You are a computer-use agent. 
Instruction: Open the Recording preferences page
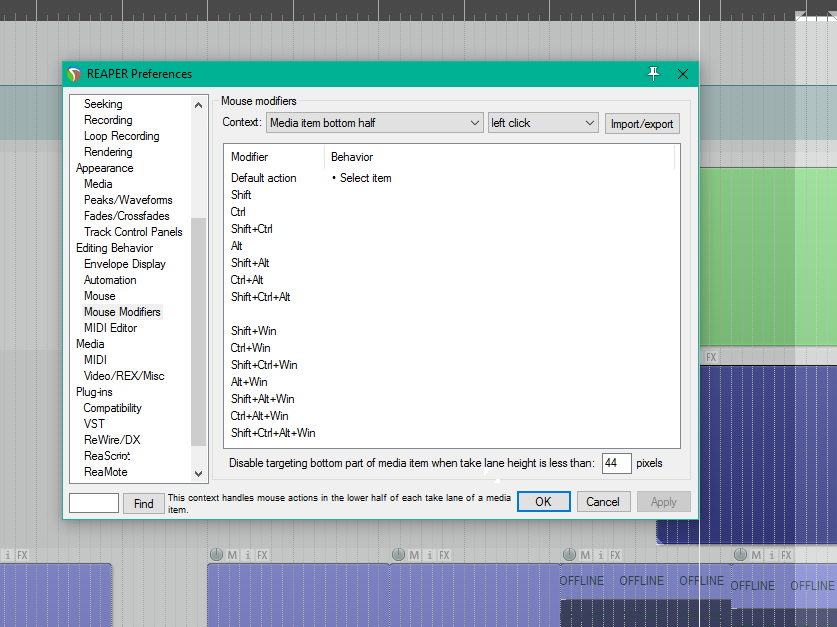click(108, 120)
